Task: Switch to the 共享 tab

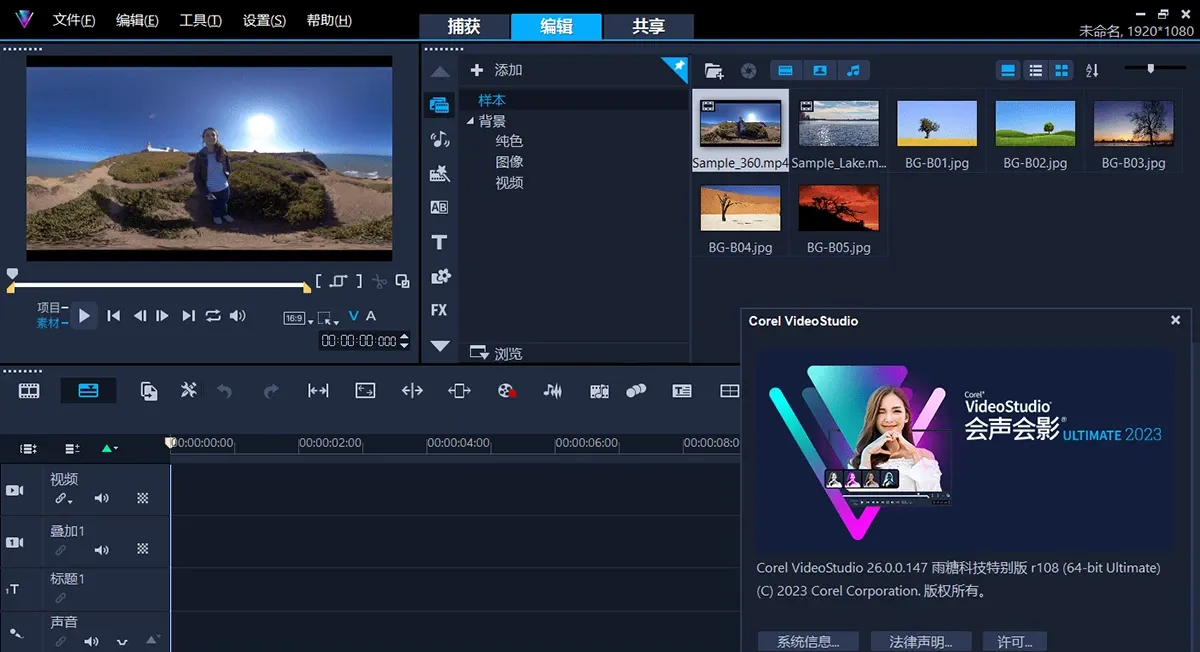Action: pyautogui.click(x=648, y=27)
